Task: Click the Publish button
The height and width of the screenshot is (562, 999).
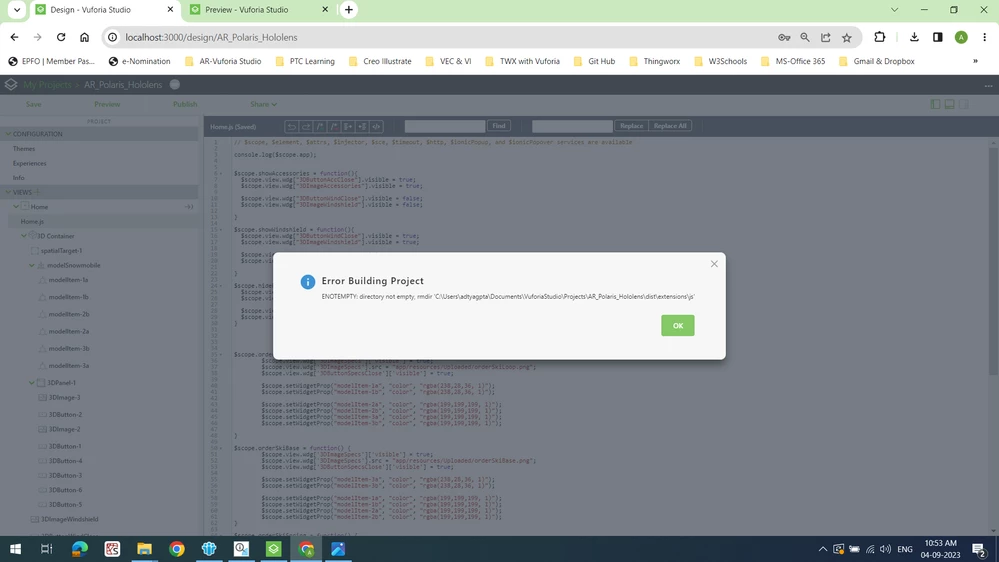Action: [185, 104]
